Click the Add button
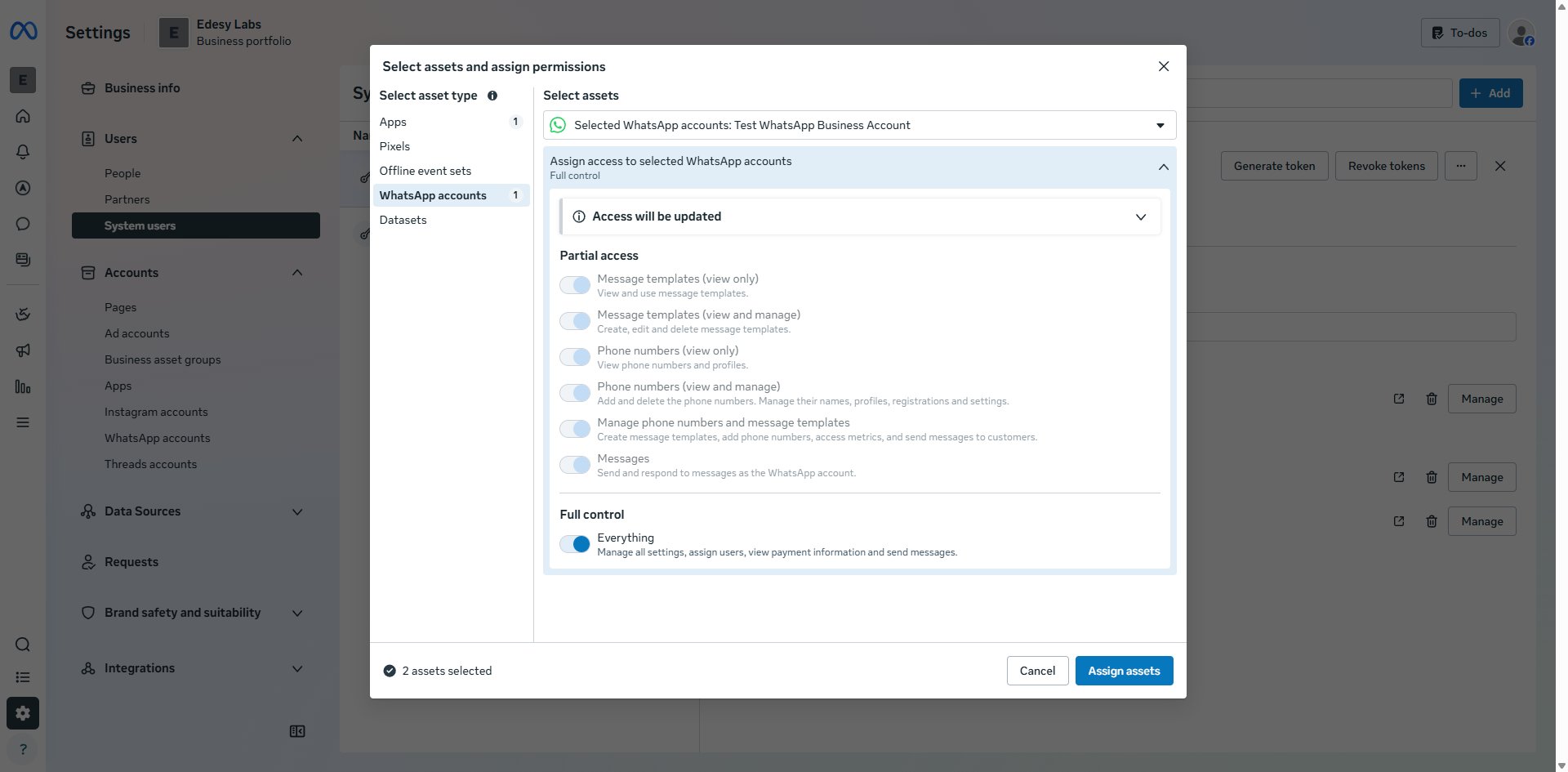The image size is (1568, 772). (1490, 93)
